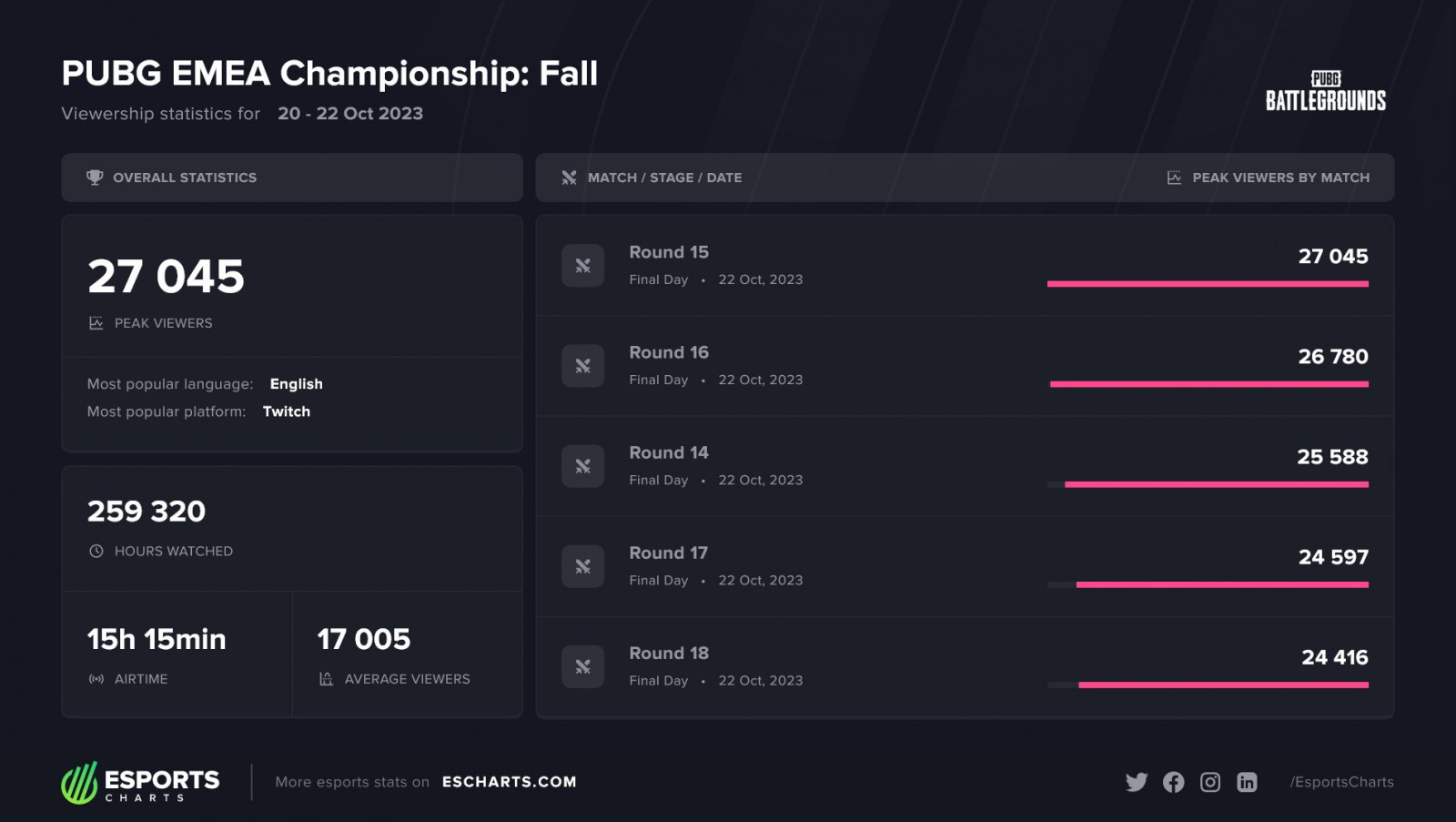The image size is (1456, 822).
Task: Click the Instagram icon
Action: pyautogui.click(x=1210, y=782)
